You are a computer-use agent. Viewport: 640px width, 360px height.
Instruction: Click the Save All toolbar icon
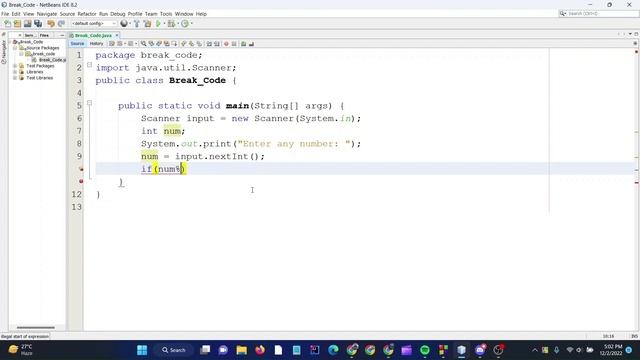(38, 24)
